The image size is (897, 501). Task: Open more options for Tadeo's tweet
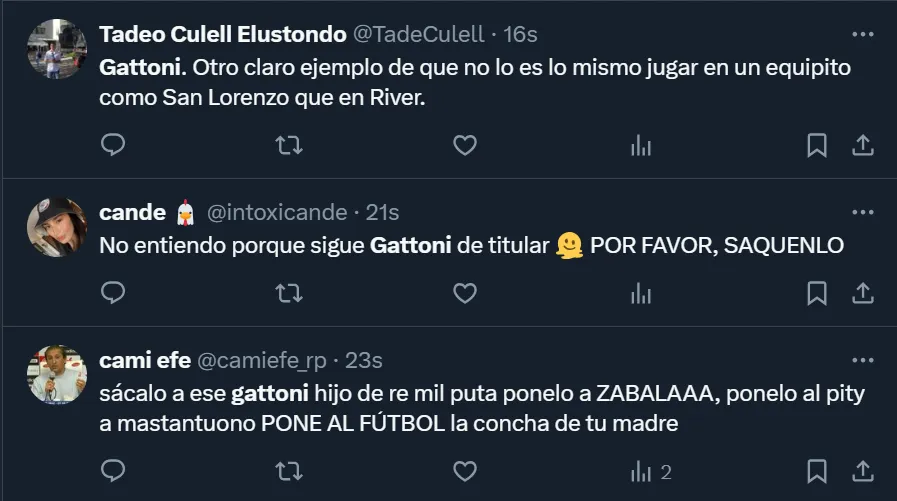point(862,34)
